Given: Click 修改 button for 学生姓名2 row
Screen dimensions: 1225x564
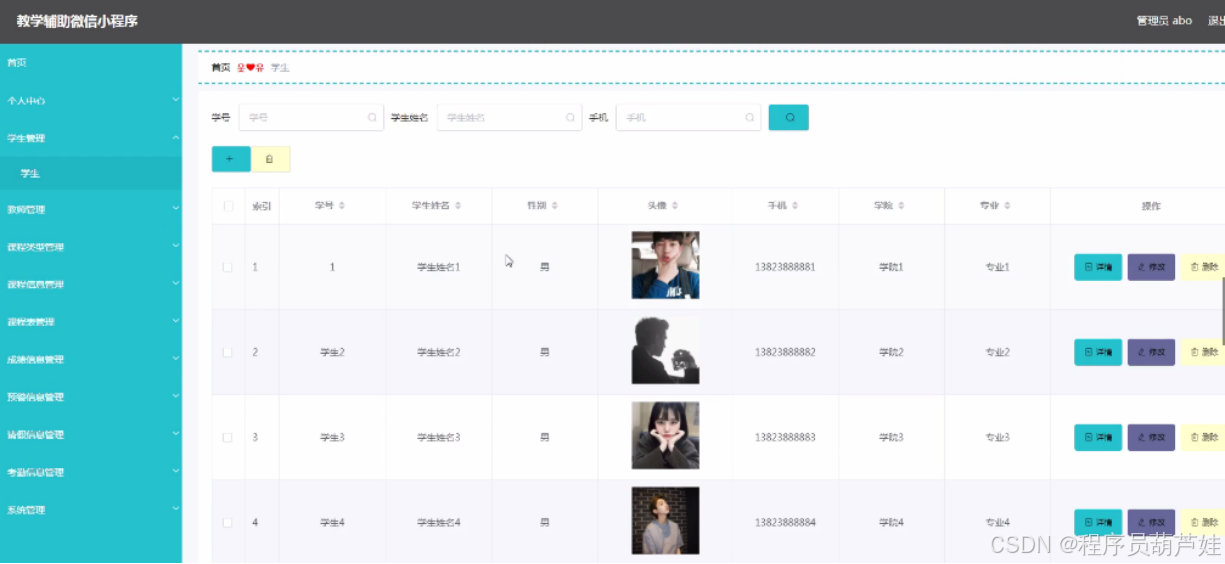Looking at the screenshot, I should (x=1151, y=352).
